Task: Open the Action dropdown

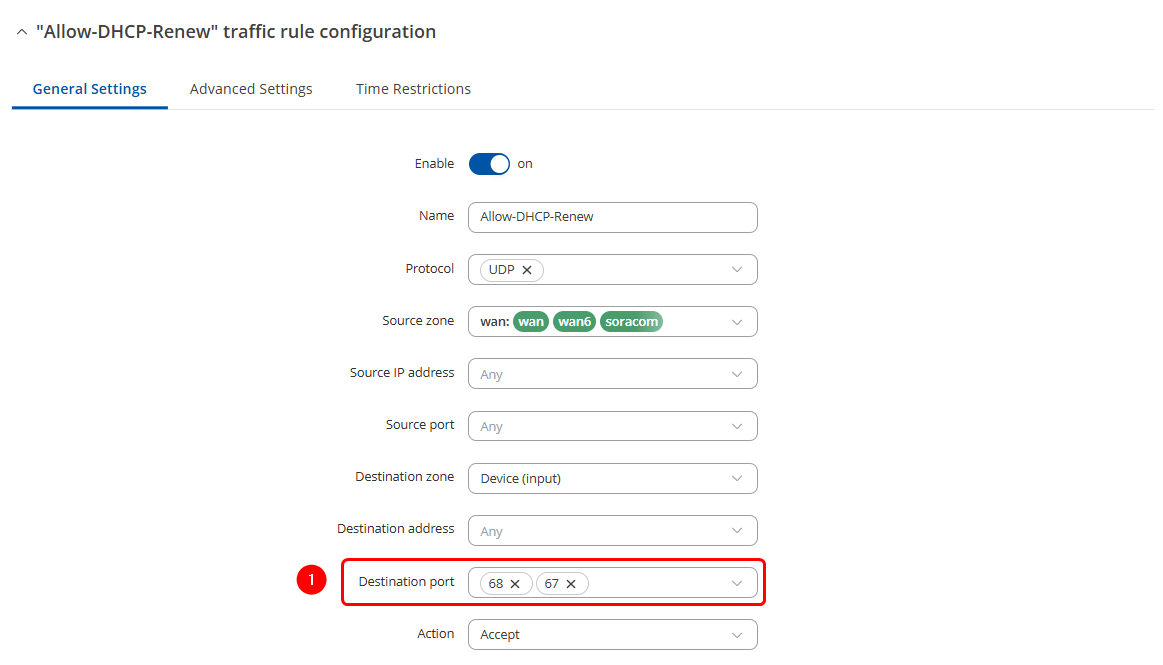Action: point(737,635)
